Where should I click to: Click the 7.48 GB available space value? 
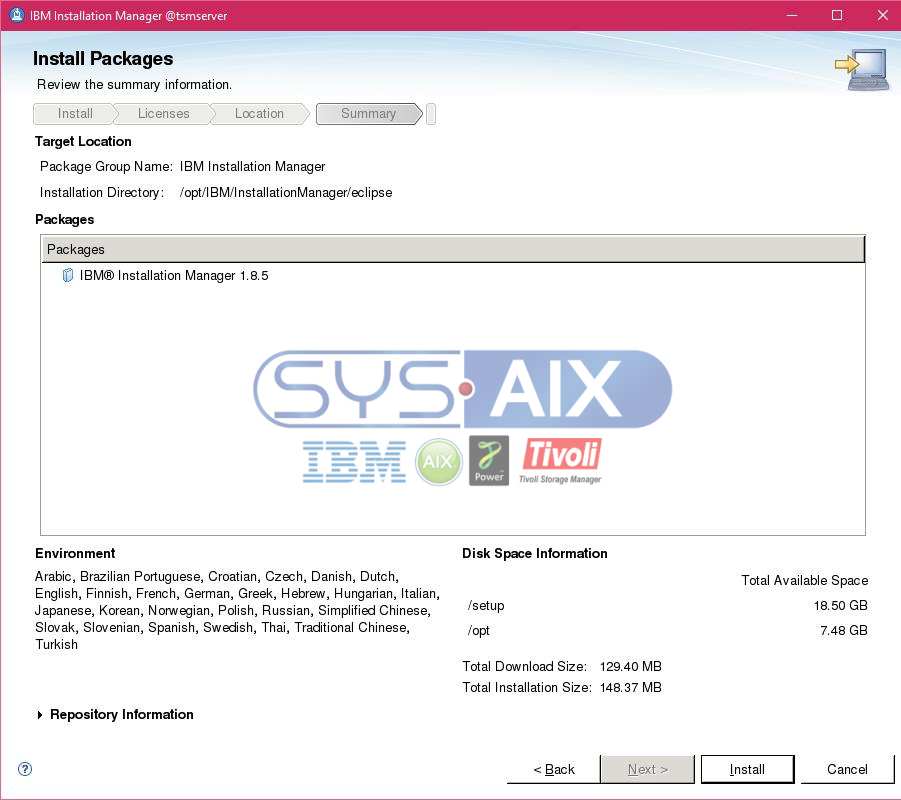[844, 630]
